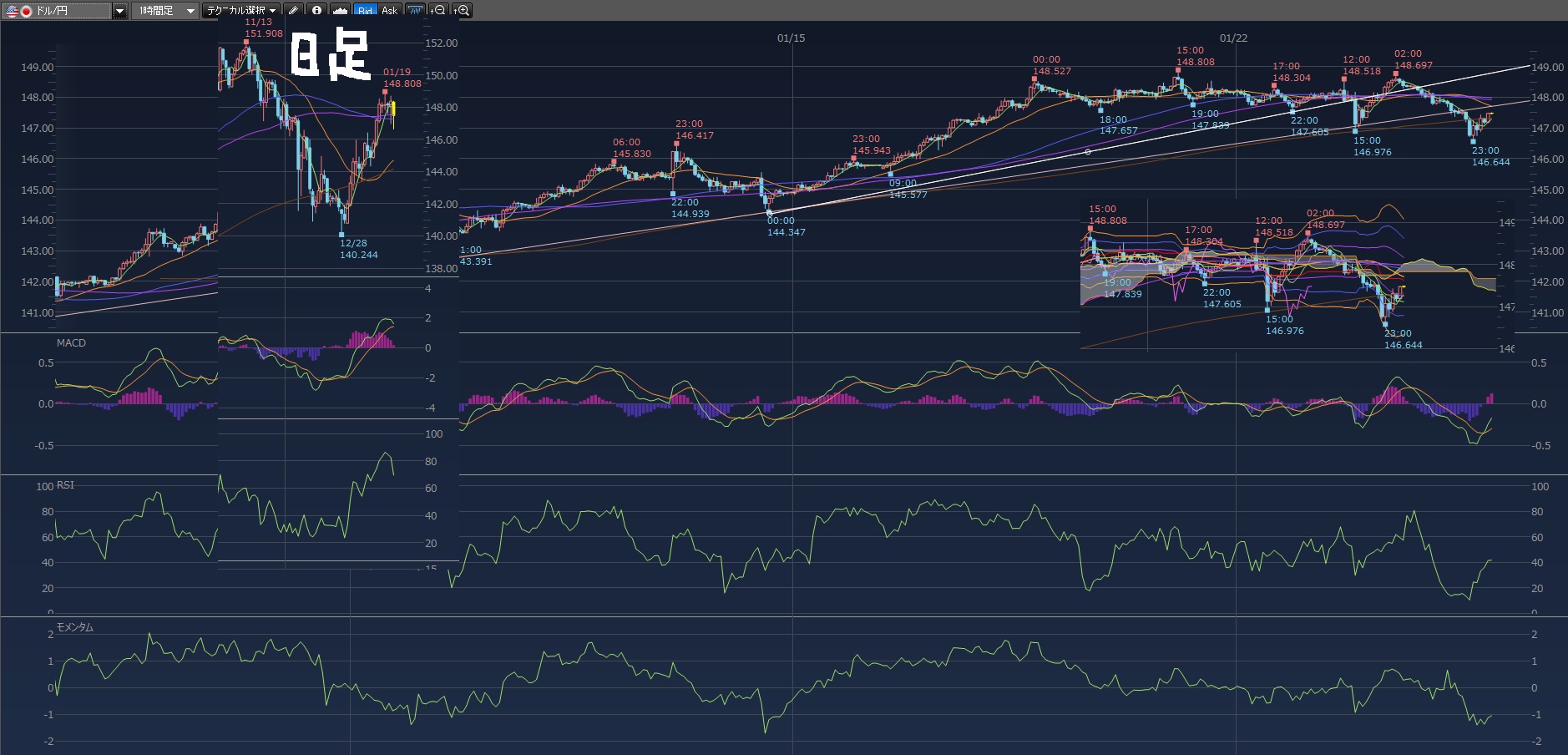1568x755 pixels.
Task: Click the MACD panel label
Action: coord(71,342)
